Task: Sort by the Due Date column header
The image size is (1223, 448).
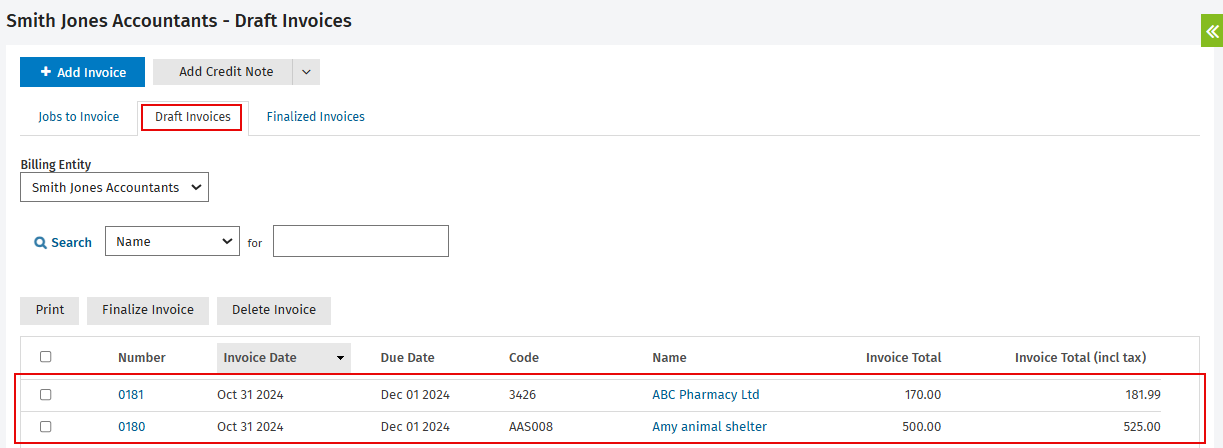Action: tap(408, 358)
